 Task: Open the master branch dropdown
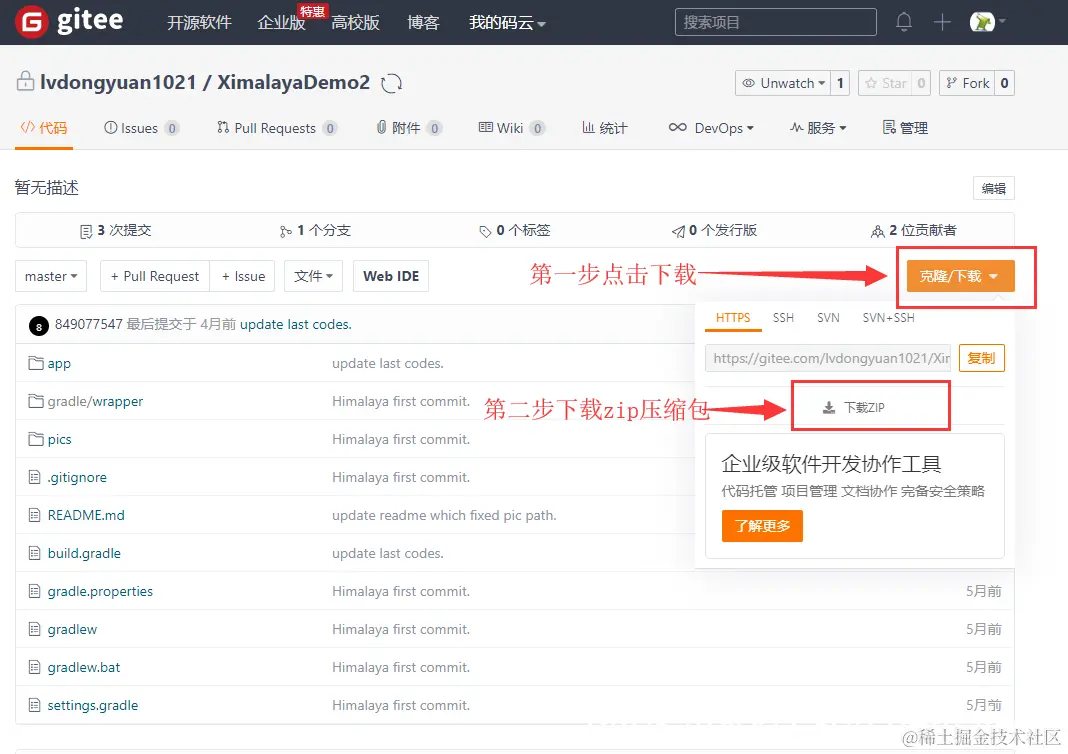51,276
